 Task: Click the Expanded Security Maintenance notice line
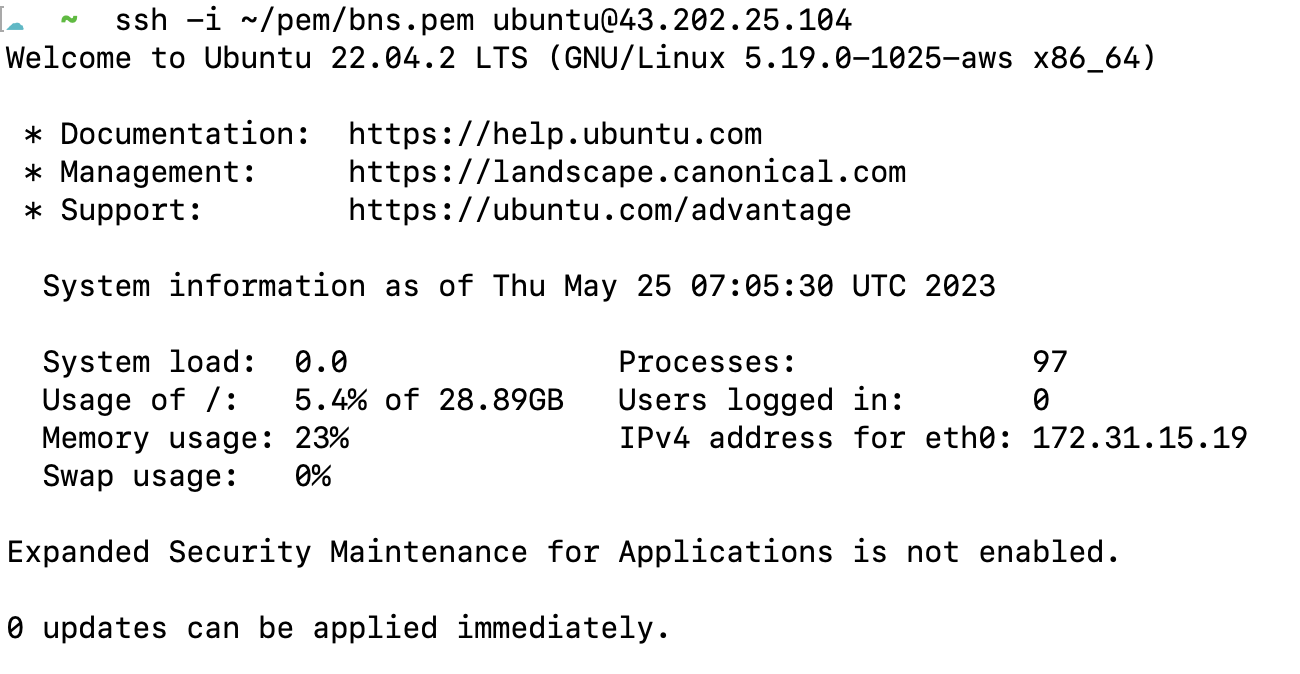coord(563,553)
